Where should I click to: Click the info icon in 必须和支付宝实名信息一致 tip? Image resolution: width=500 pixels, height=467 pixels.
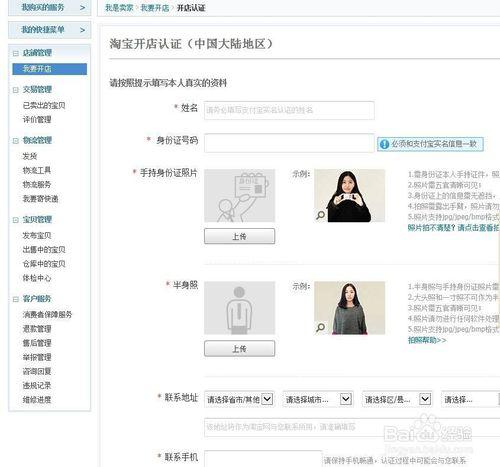tap(384, 144)
